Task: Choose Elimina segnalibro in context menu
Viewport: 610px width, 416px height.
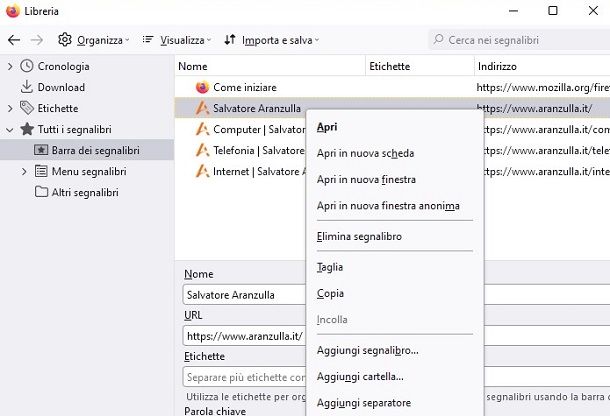Action: [x=395, y=236]
